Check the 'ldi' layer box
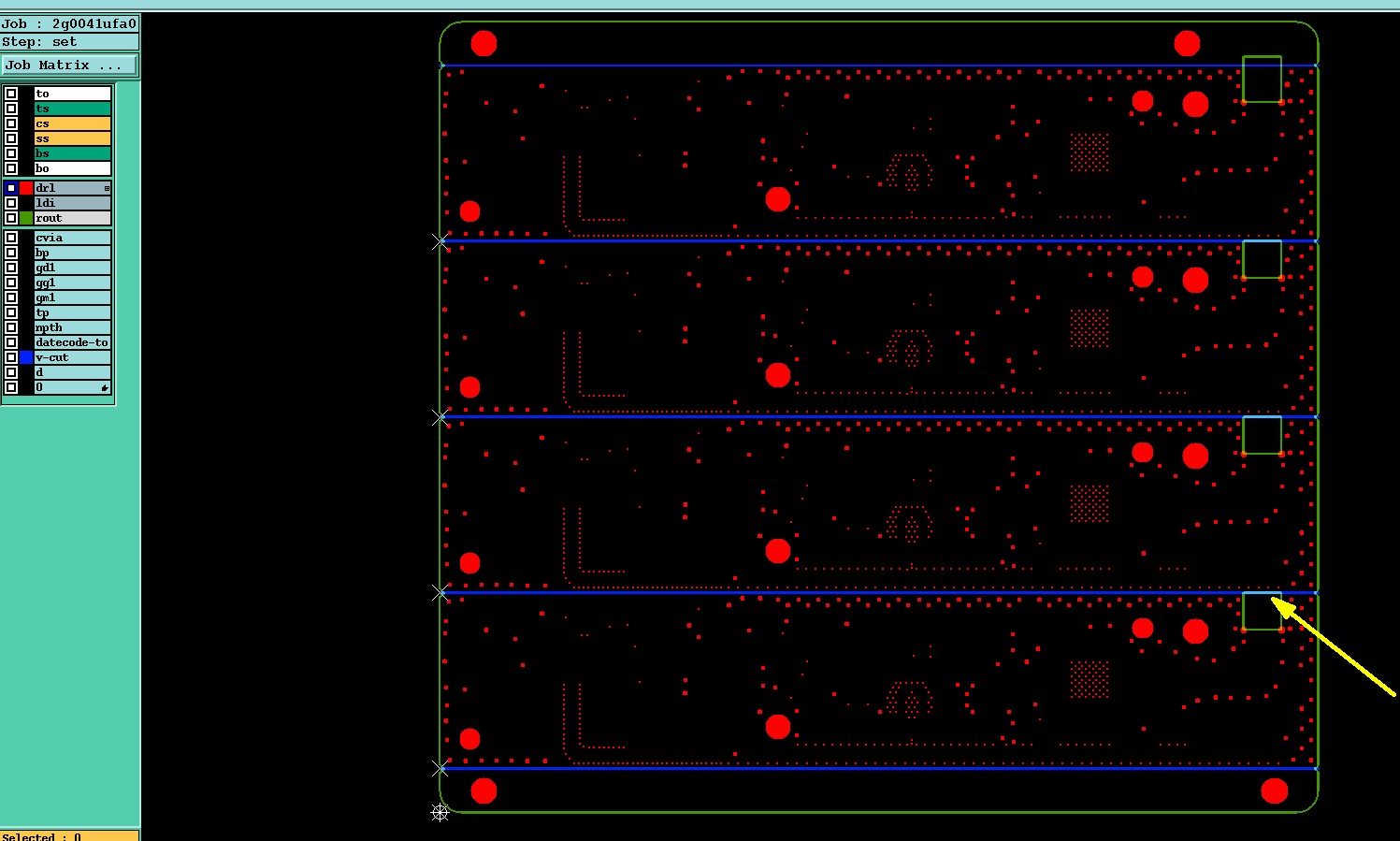This screenshot has width=1400, height=841. pyautogui.click(x=11, y=203)
